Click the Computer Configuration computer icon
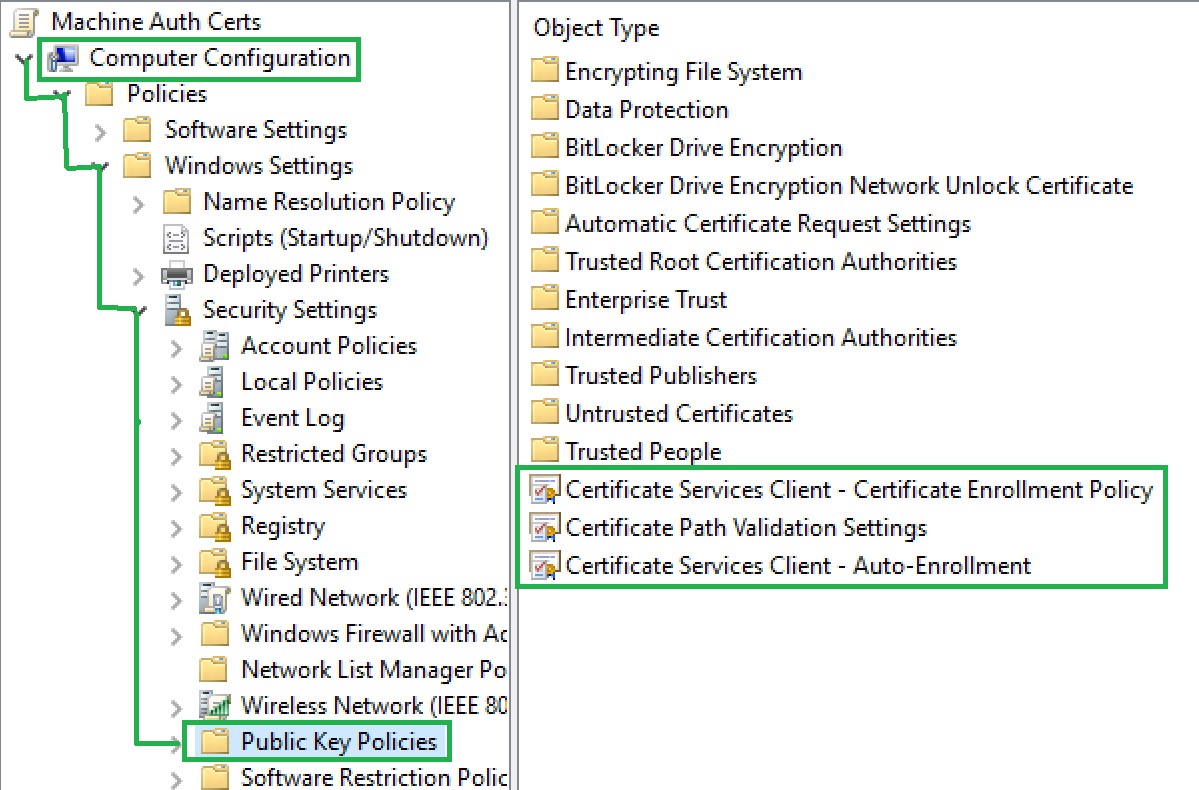This screenshot has width=1199, height=790. point(62,58)
